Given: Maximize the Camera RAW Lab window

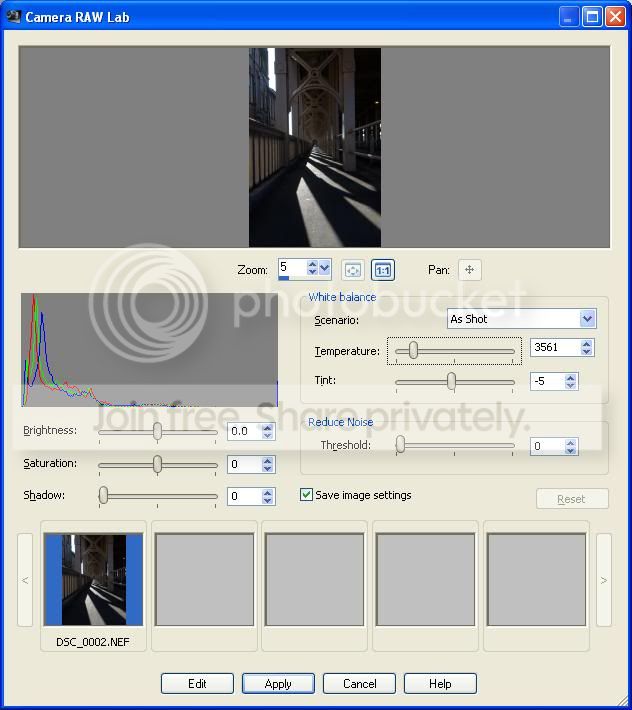Looking at the screenshot, I should tap(592, 17).
